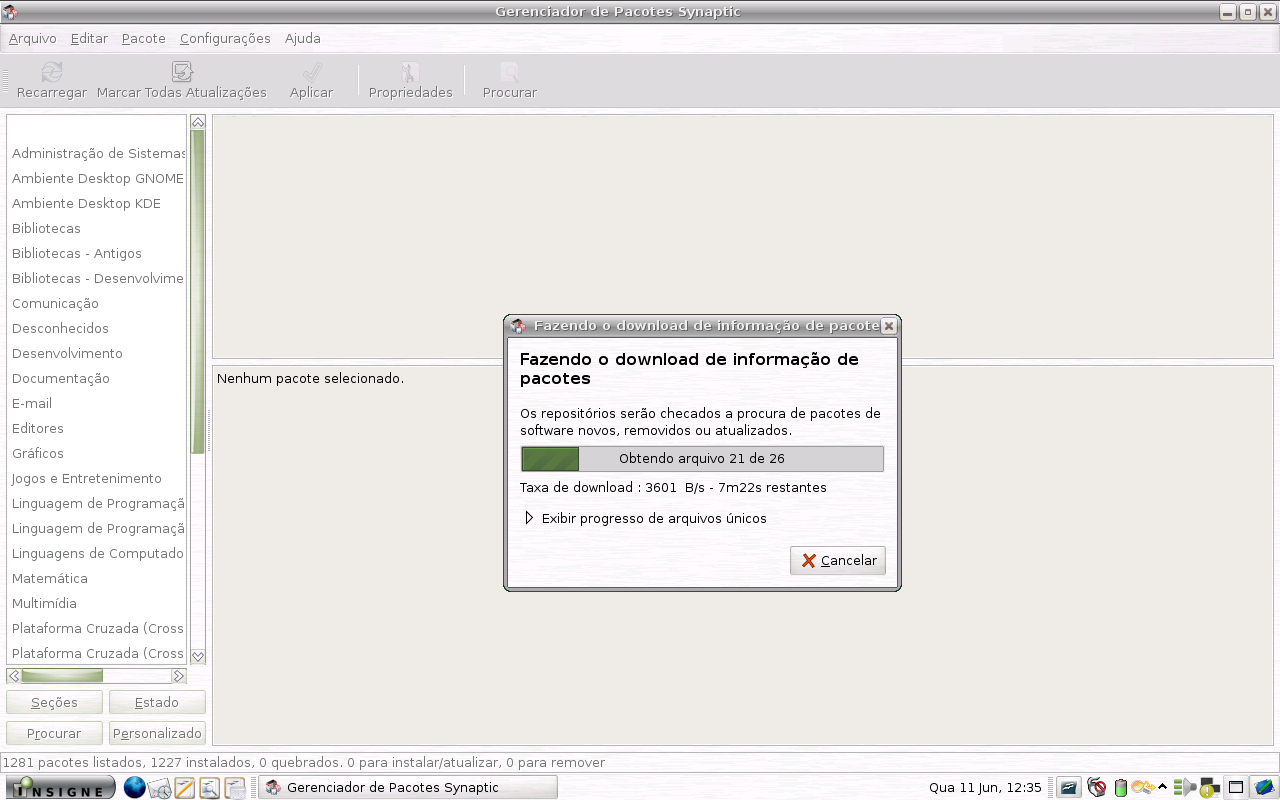Image resolution: width=1280 pixels, height=800 pixels.
Task: Select Bibliotecas - Desenvolvimento section
Action: (x=97, y=278)
